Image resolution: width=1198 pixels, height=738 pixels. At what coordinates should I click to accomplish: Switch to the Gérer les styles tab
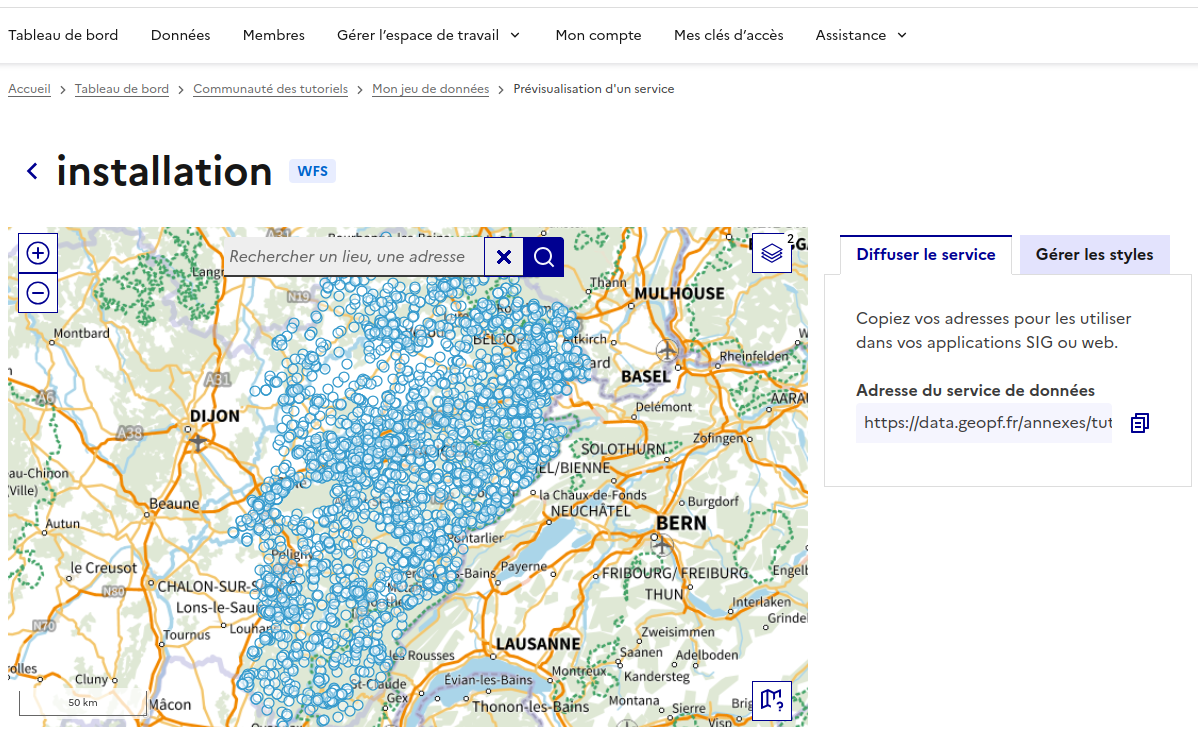[1094, 254]
